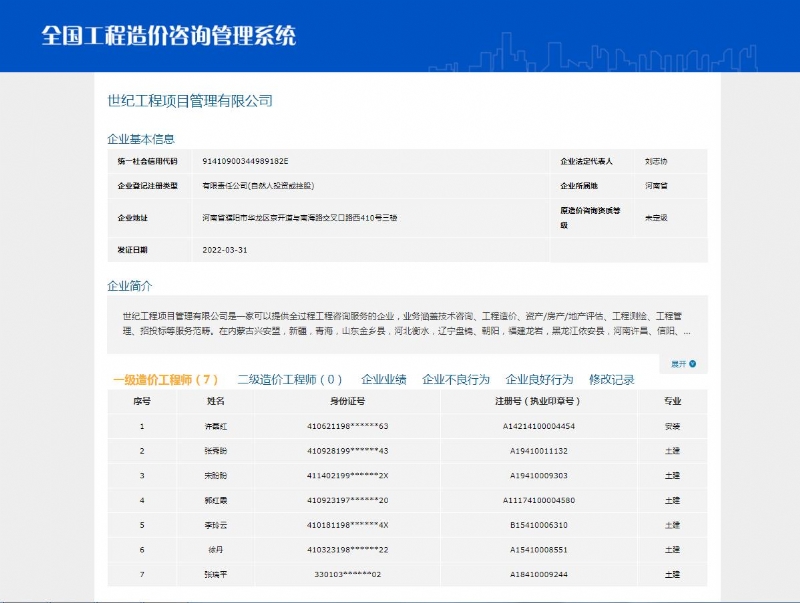Open the 企业不良行为 tab
The height and width of the screenshot is (603, 800).
(456, 380)
